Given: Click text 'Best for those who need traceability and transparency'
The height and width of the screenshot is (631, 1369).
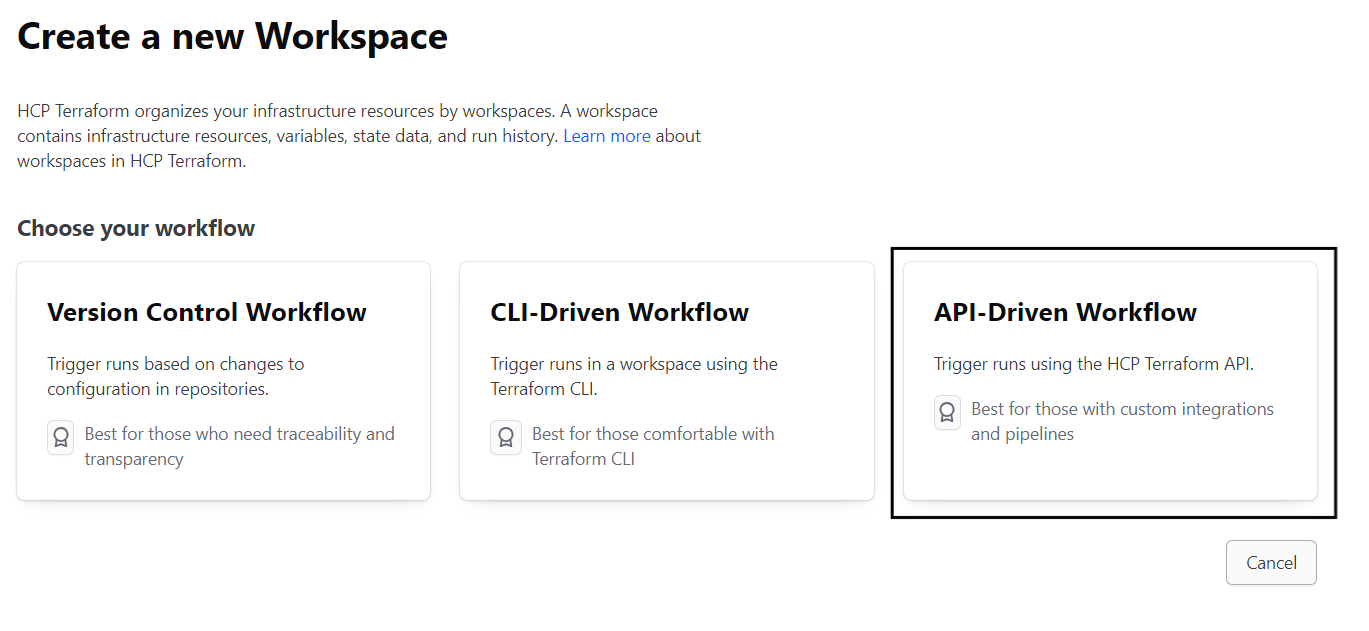Looking at the screenshot, I should (x=239, y=446).
